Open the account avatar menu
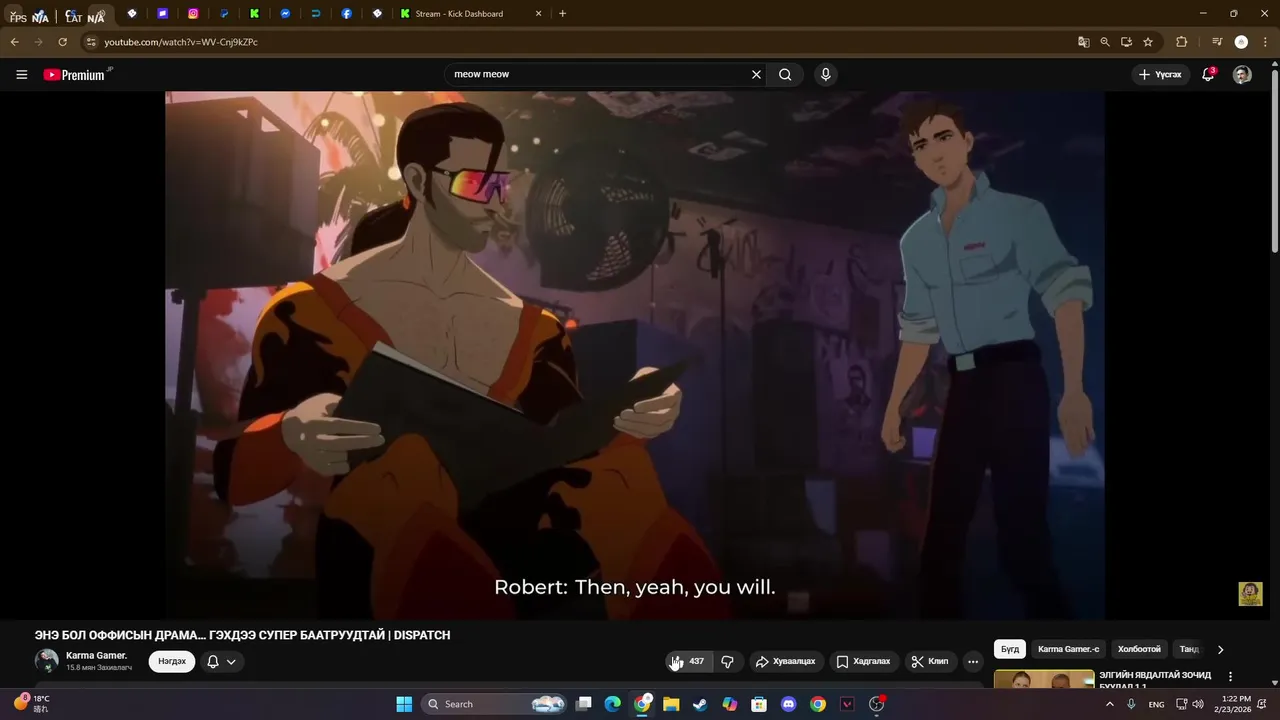Screen dimensions: 1280x720 [x=1242, y=74]
